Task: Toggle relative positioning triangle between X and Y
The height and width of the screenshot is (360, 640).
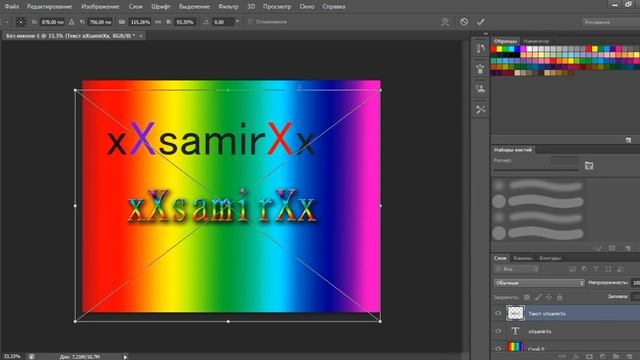Action: (x=72, y=22)
